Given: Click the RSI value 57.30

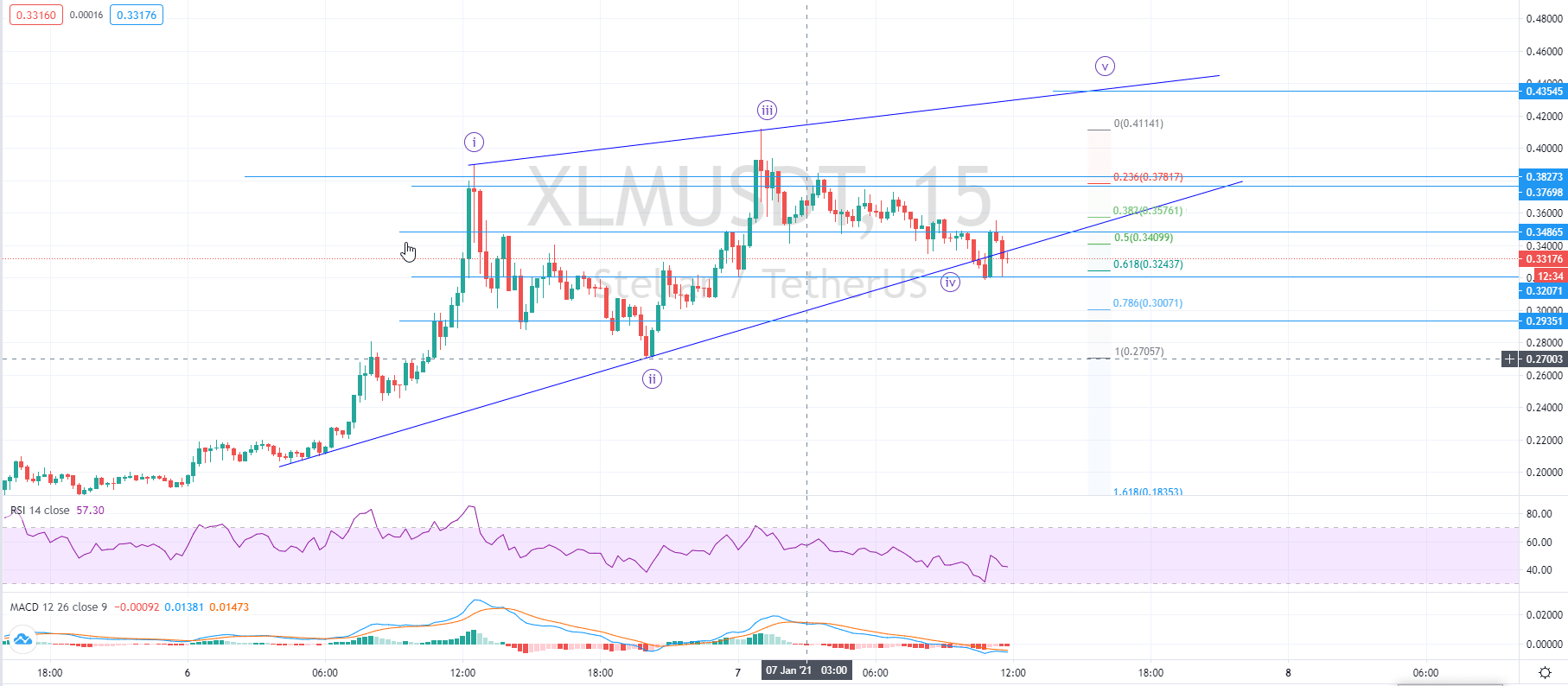Looking at the screenshot, I should [90, 510].
